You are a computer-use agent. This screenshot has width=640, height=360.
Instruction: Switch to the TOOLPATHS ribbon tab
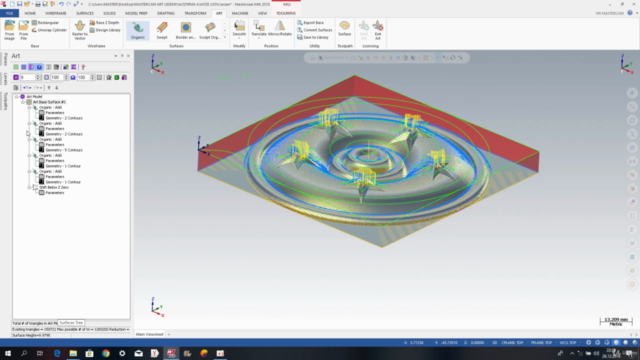point(286,13)
